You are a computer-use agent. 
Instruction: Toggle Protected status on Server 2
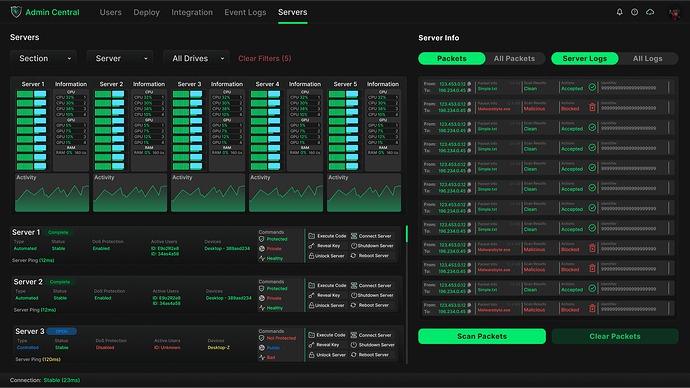tap(273, 289)
